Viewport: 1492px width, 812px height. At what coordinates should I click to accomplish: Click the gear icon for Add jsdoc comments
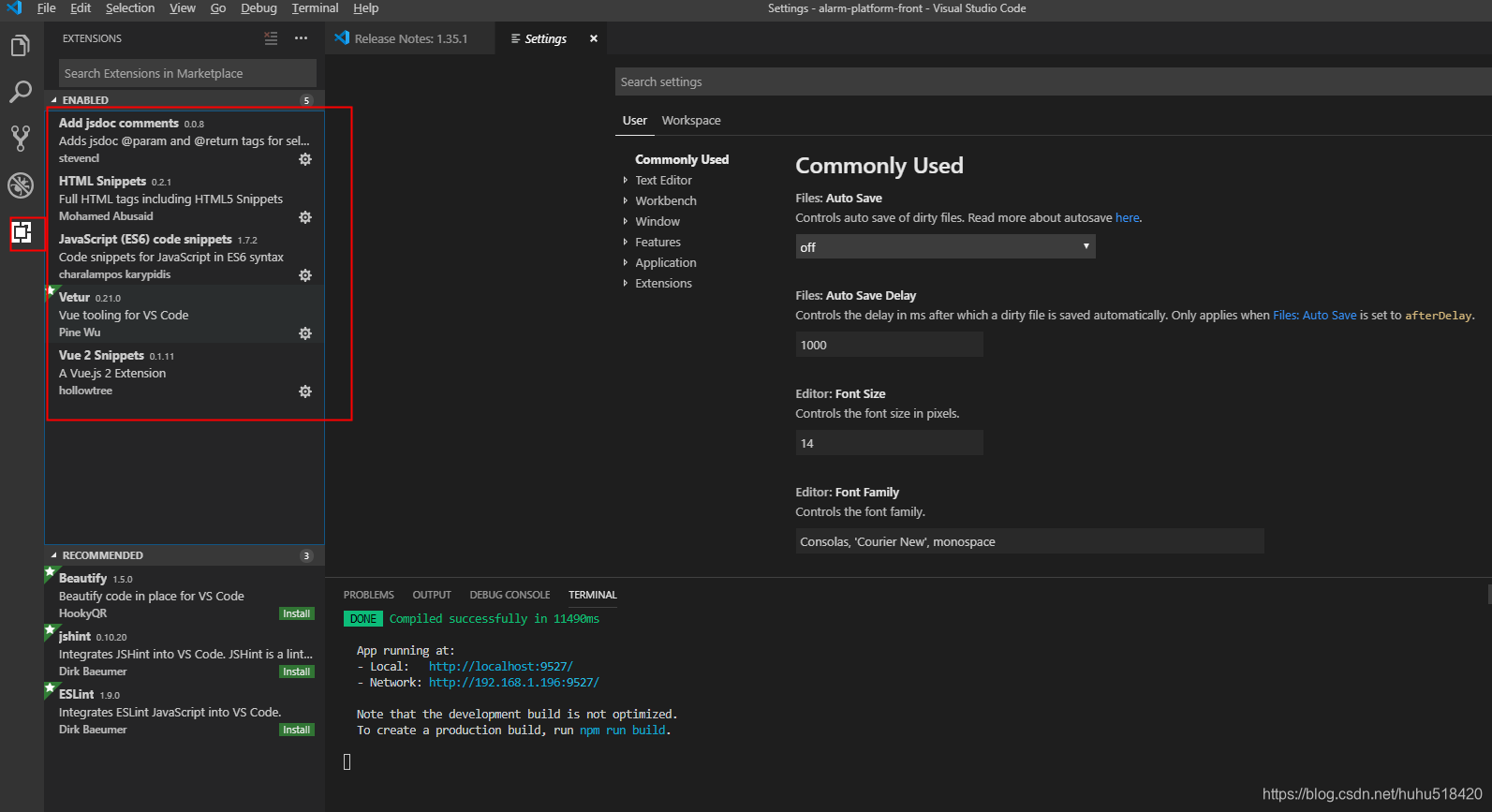click(x=305, y=159)
